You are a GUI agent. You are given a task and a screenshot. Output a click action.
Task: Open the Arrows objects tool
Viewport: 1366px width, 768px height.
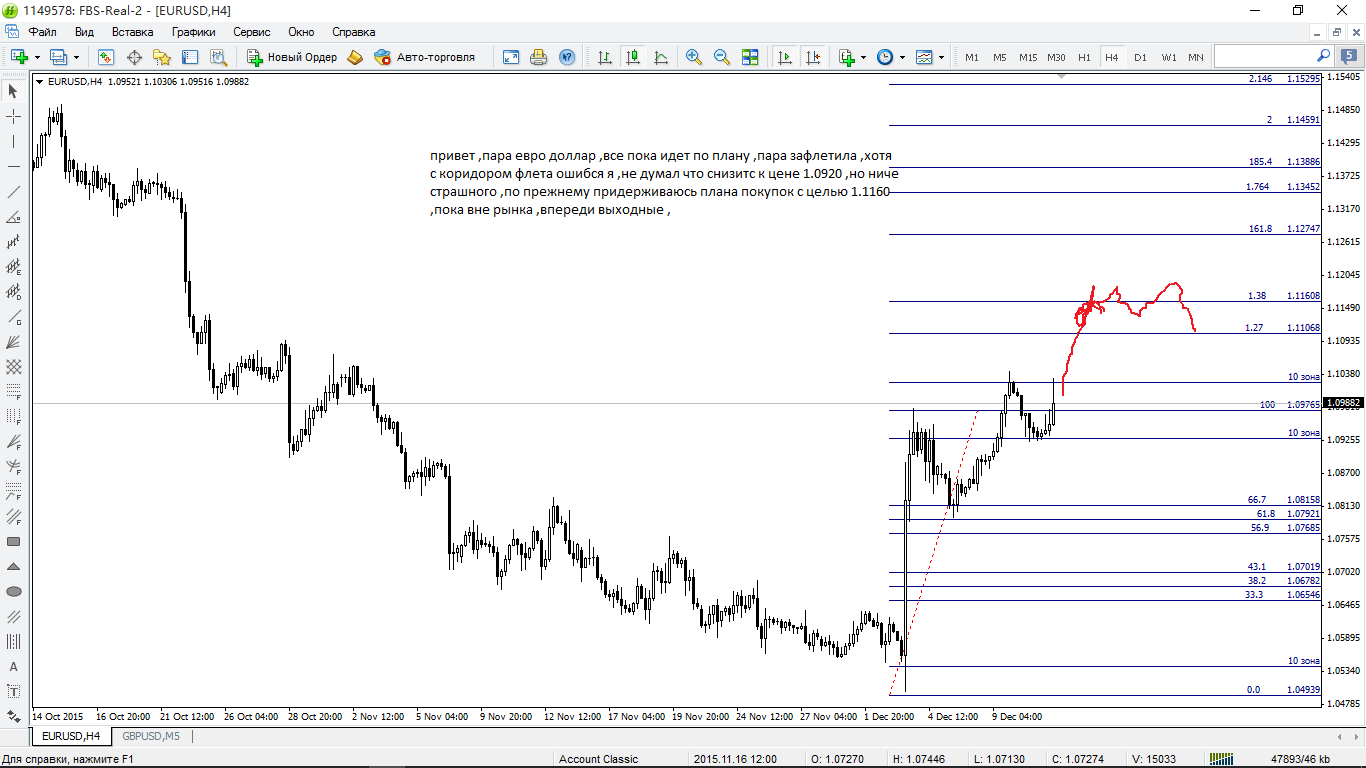click(x=14, y=717)
